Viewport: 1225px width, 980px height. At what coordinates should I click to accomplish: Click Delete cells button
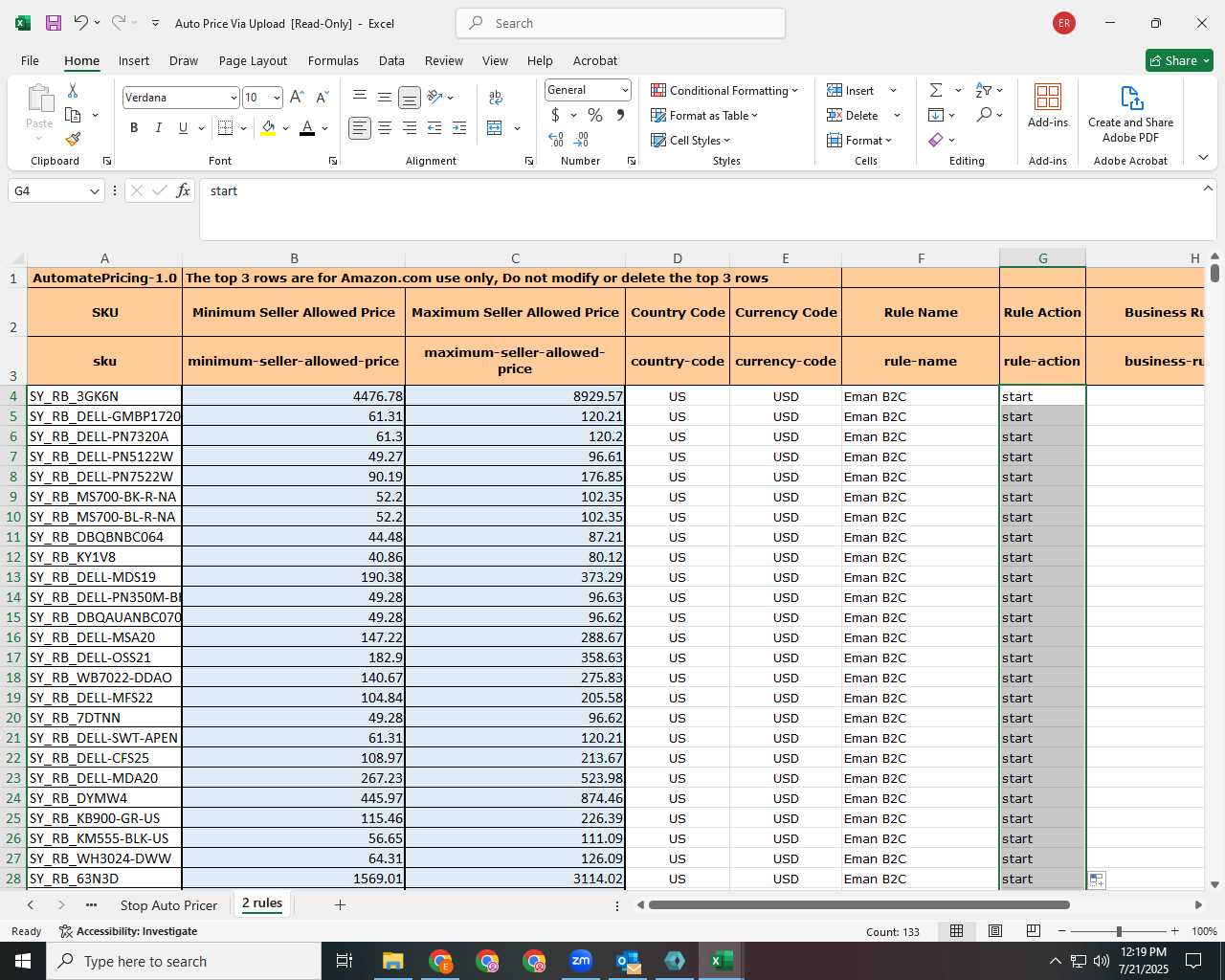(x=853, y=115)
